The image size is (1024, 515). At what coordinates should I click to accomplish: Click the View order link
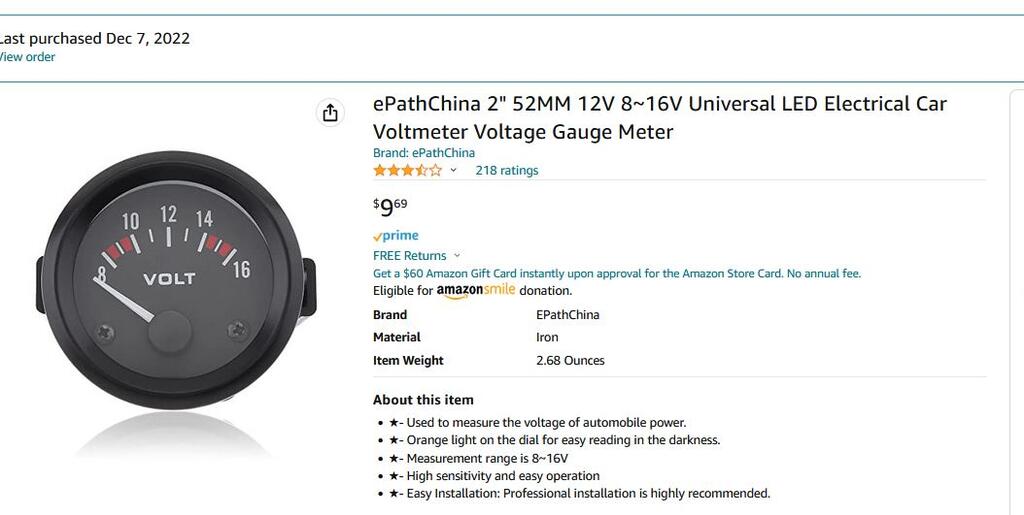tap(27, 57)
